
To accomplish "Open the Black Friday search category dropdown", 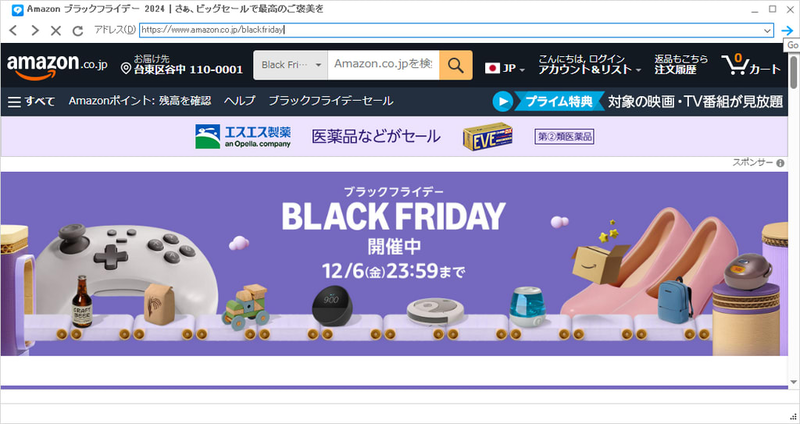I will [x=291, y=65].
